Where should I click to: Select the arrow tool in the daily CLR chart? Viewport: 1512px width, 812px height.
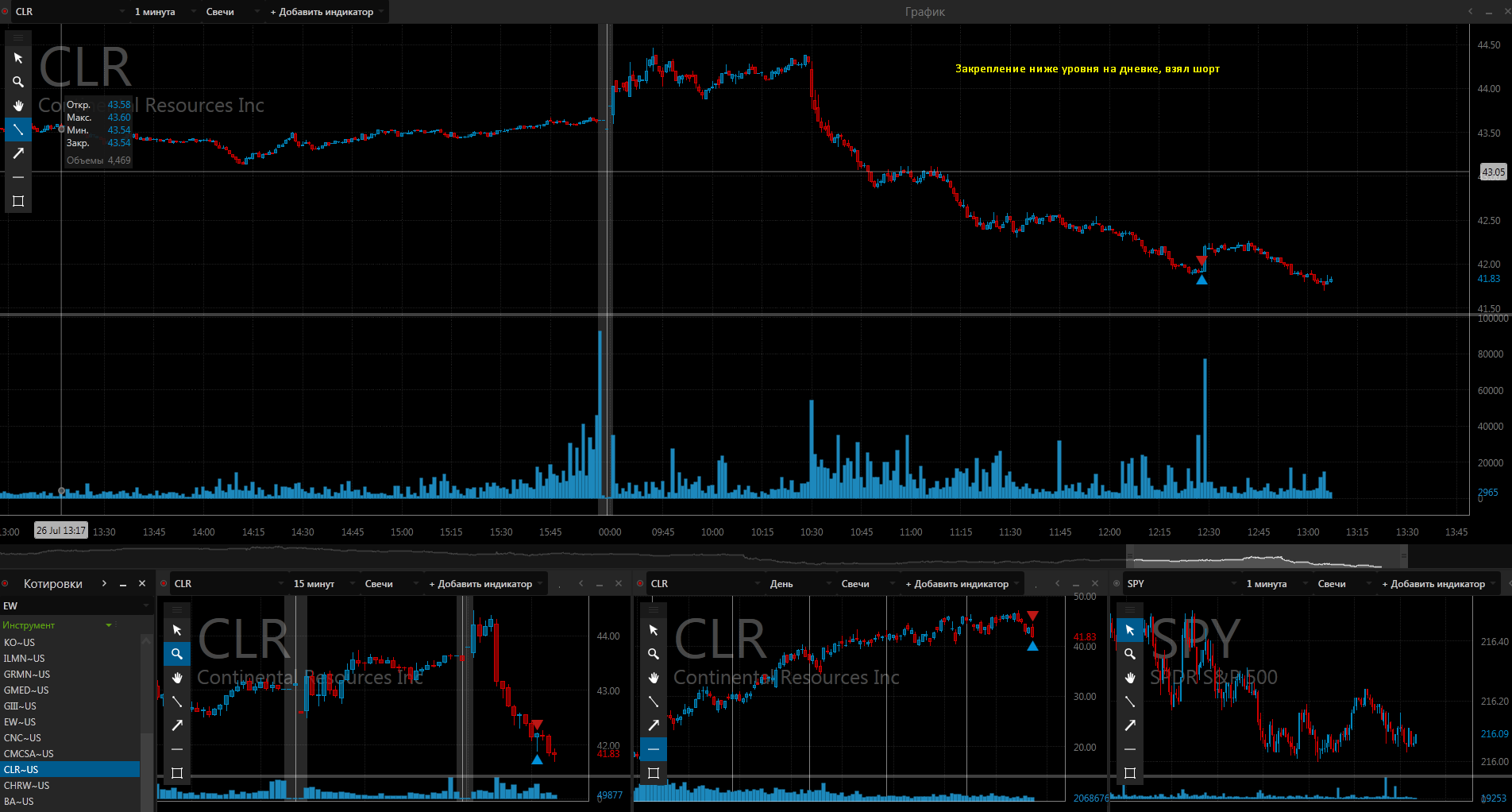coord(654,725)
